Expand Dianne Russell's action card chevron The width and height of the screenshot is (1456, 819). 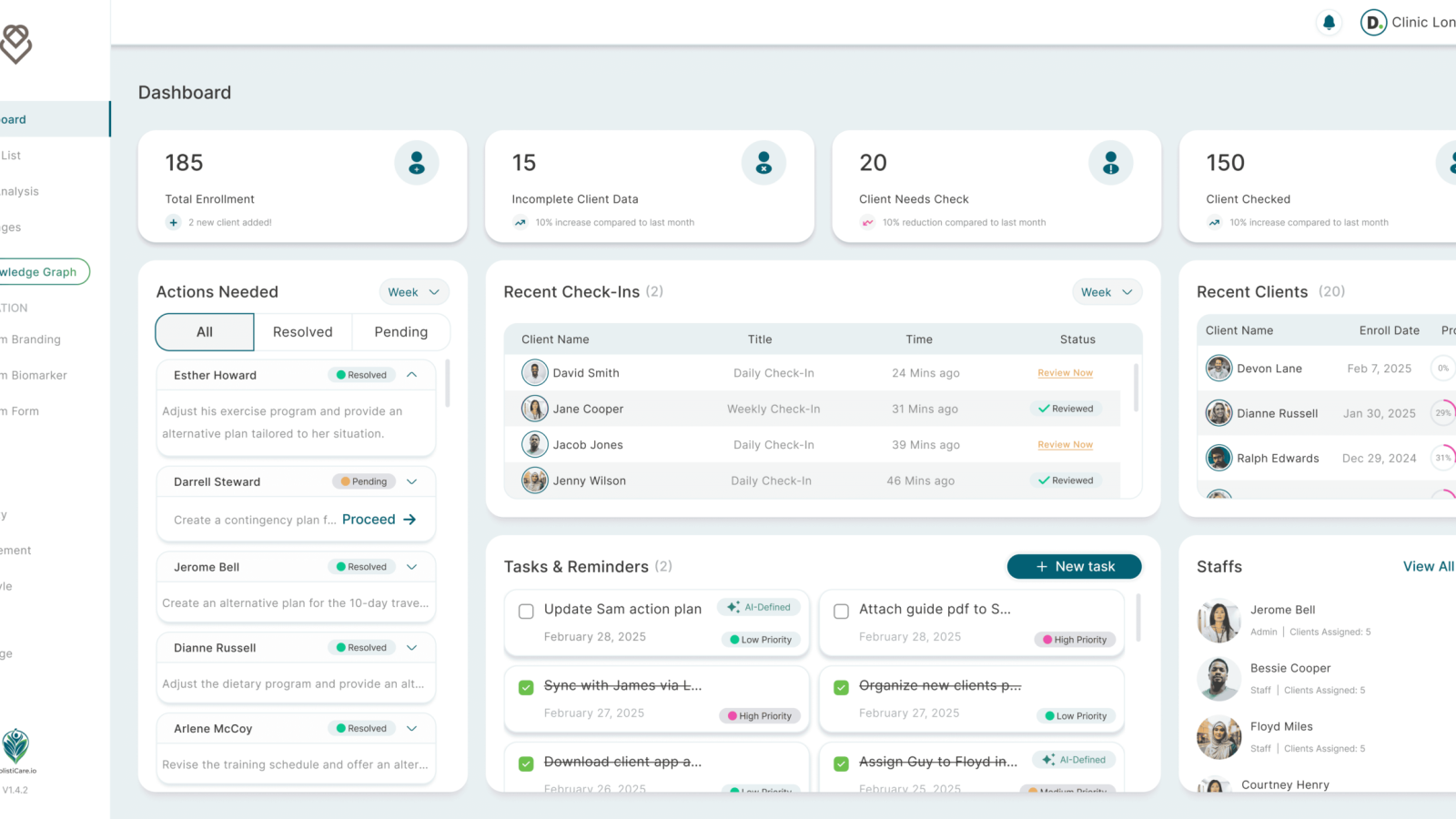(412, 648)
